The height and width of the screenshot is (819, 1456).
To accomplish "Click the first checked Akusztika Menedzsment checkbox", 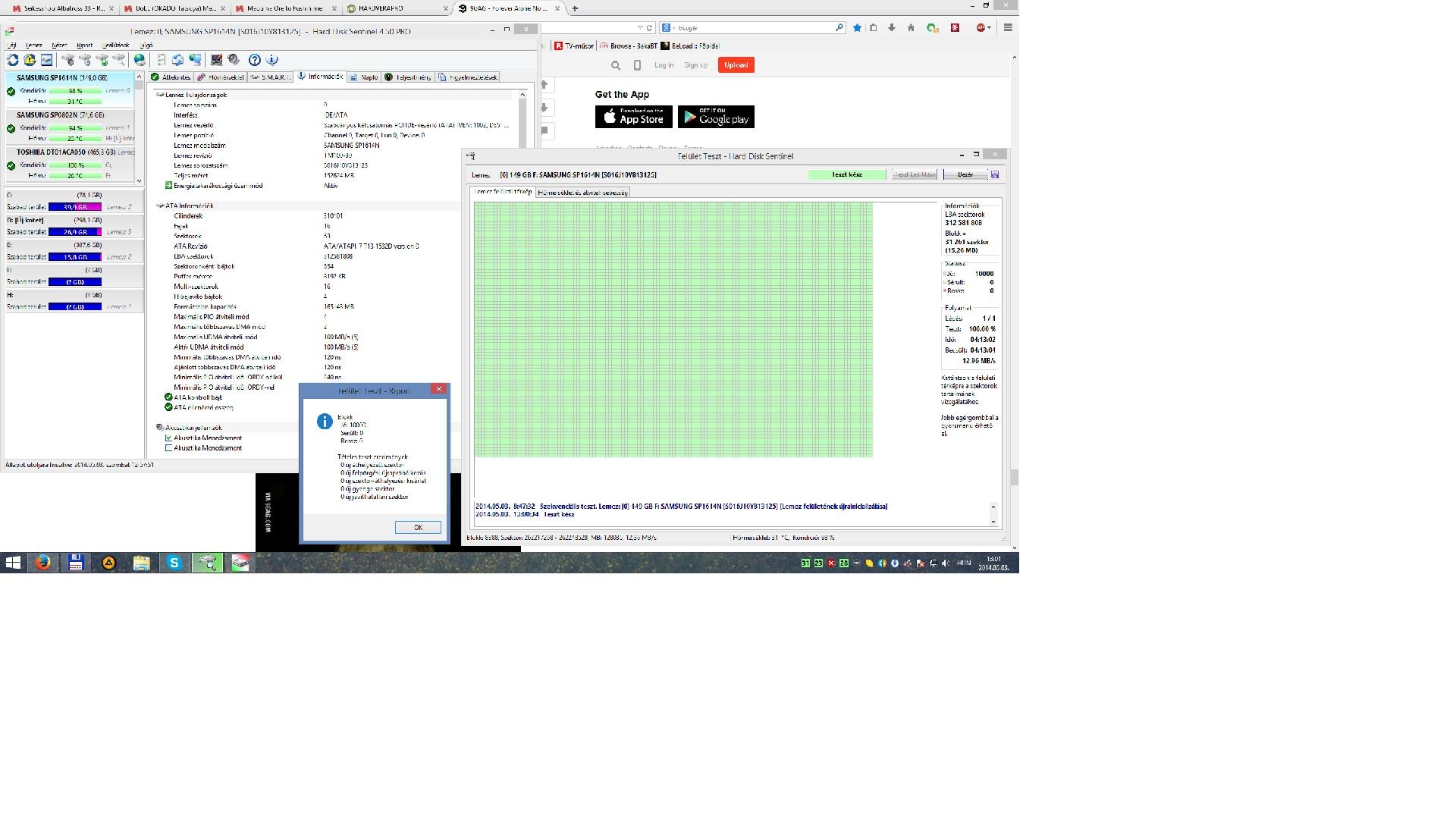I will [x=168, y=438].
